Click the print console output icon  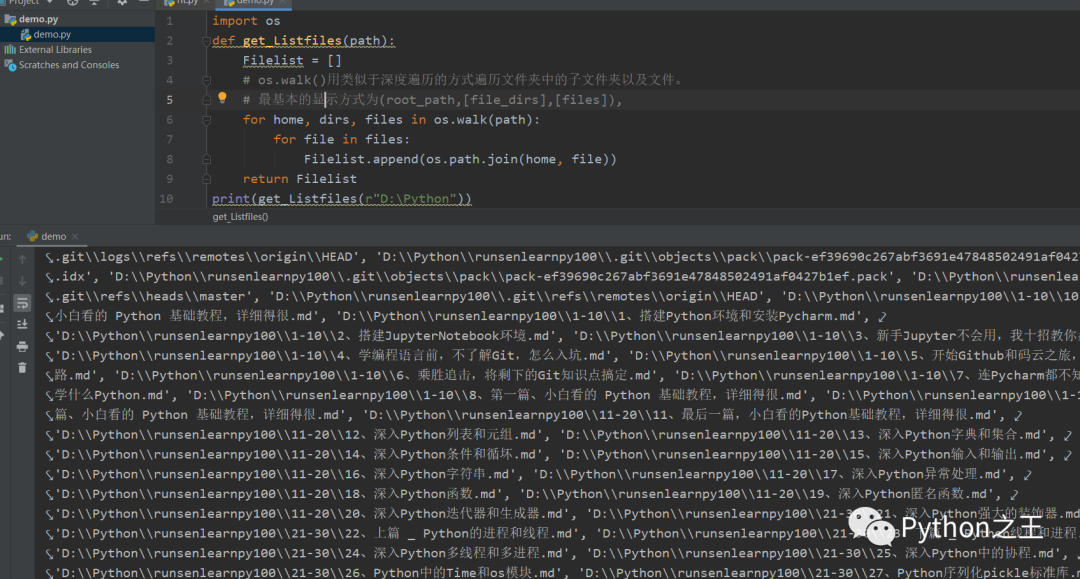point(22,346)
